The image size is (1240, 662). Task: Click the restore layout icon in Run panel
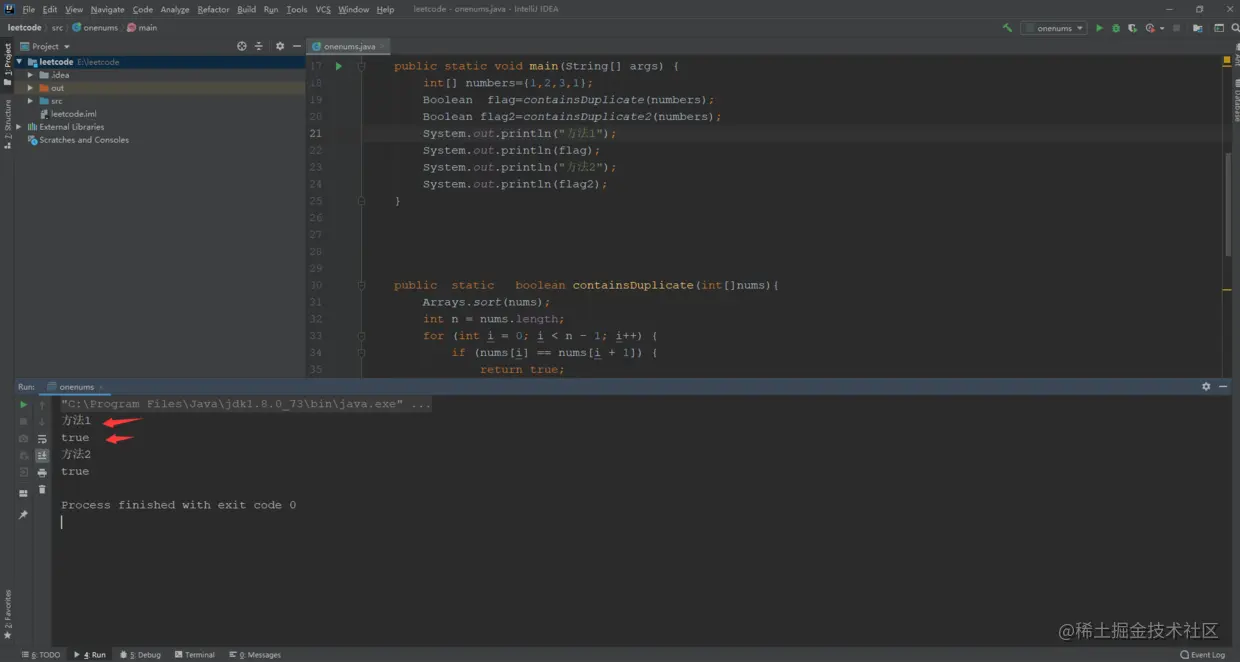tap(23, 493)
